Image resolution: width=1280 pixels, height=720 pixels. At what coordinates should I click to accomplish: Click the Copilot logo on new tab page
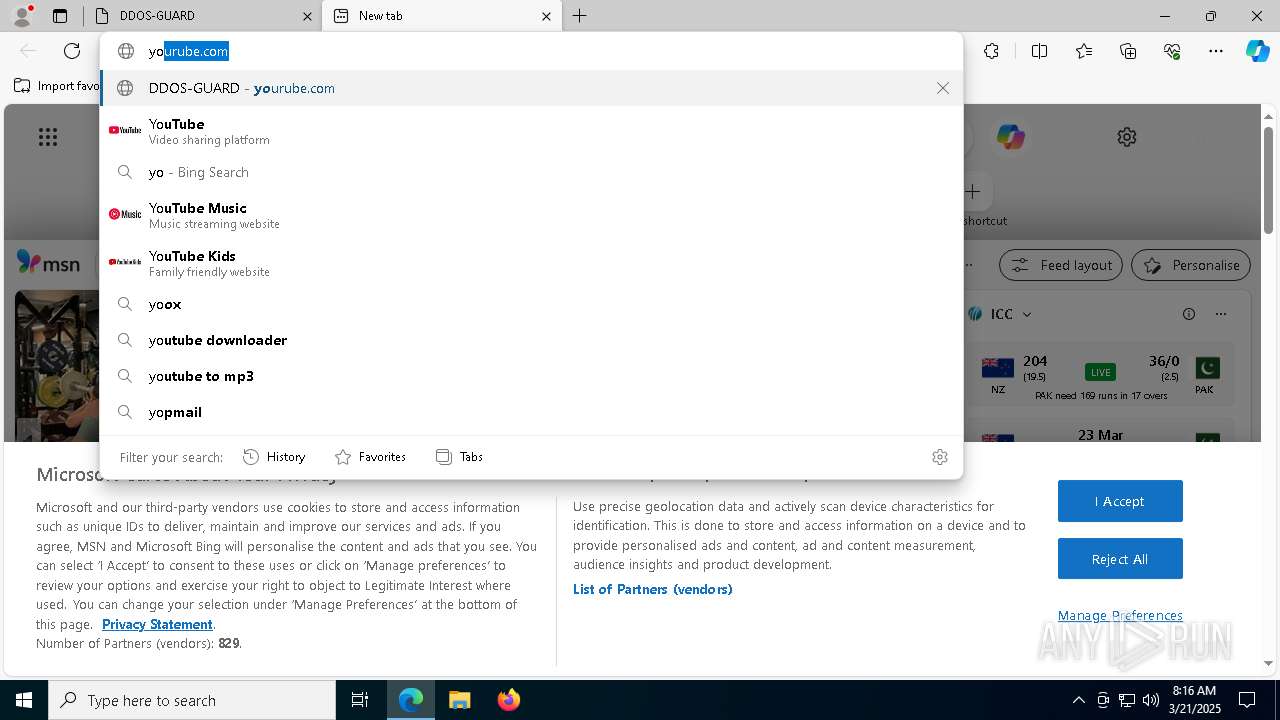click(1010, 137)
